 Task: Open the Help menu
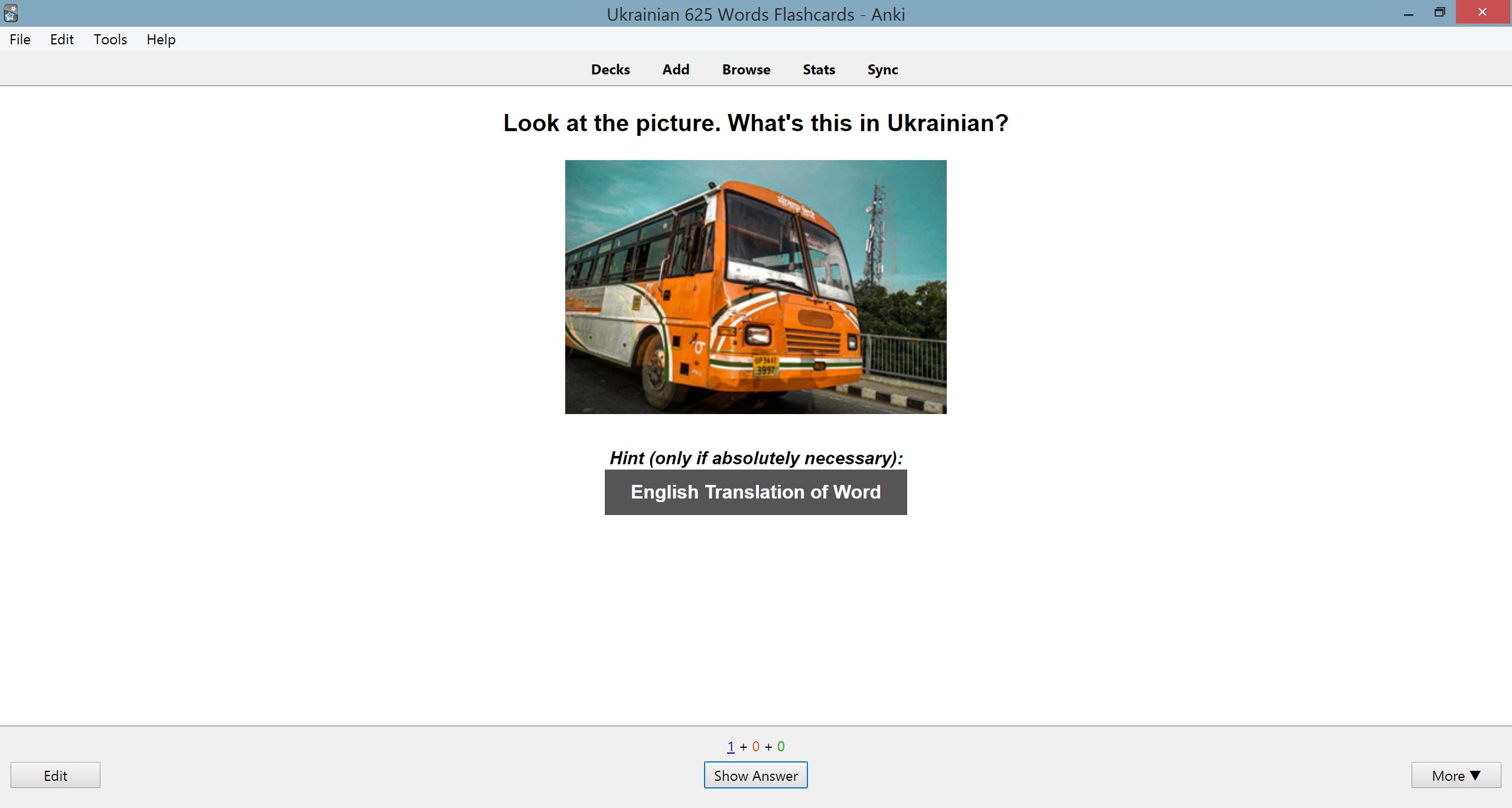pyautogui.click(x=161, y=40)
